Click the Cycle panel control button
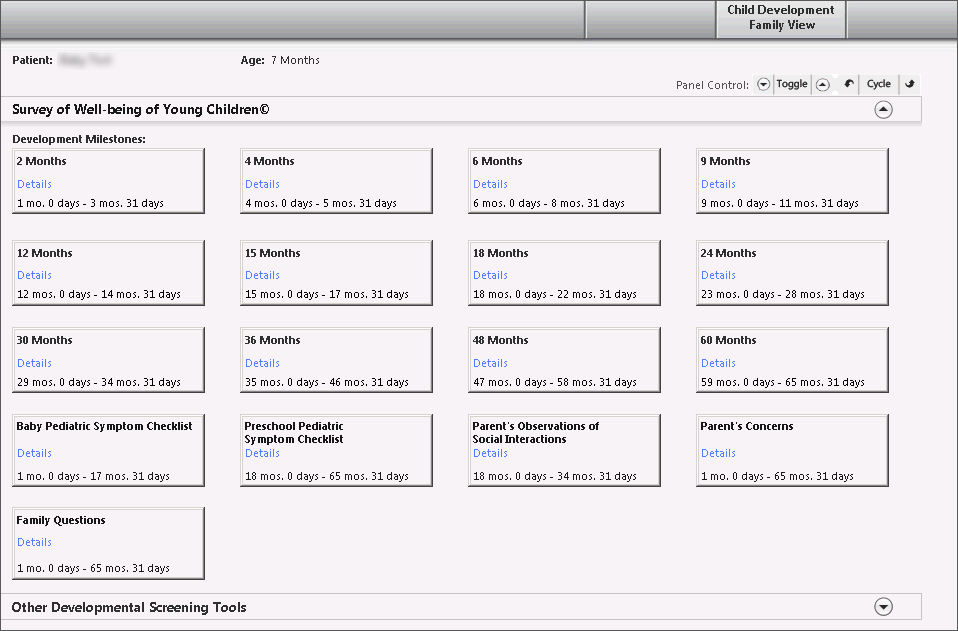This screenshot has width=958, height=631. (x=879, y=84)
